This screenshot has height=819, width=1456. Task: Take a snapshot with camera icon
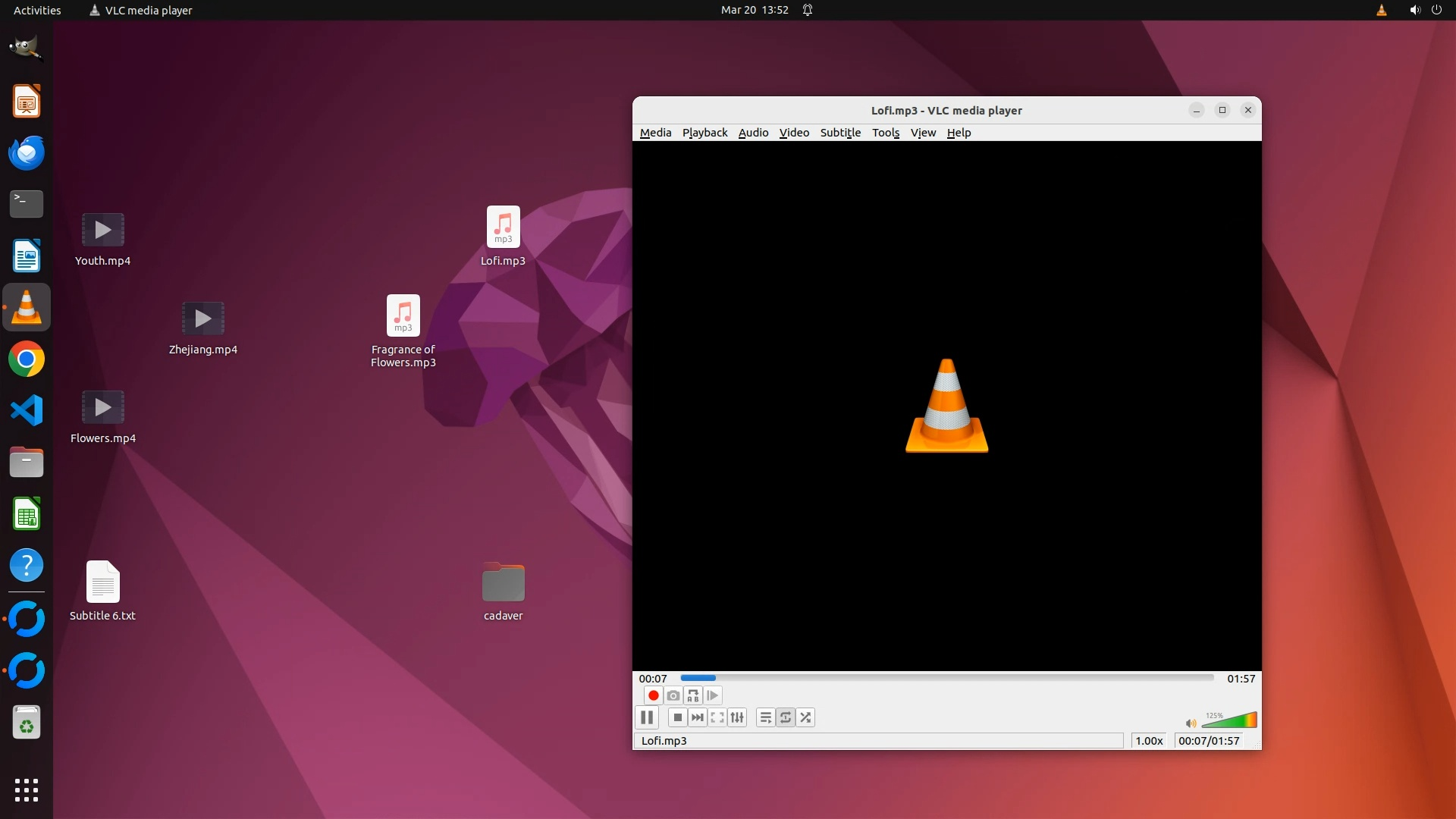click(673, 695)
